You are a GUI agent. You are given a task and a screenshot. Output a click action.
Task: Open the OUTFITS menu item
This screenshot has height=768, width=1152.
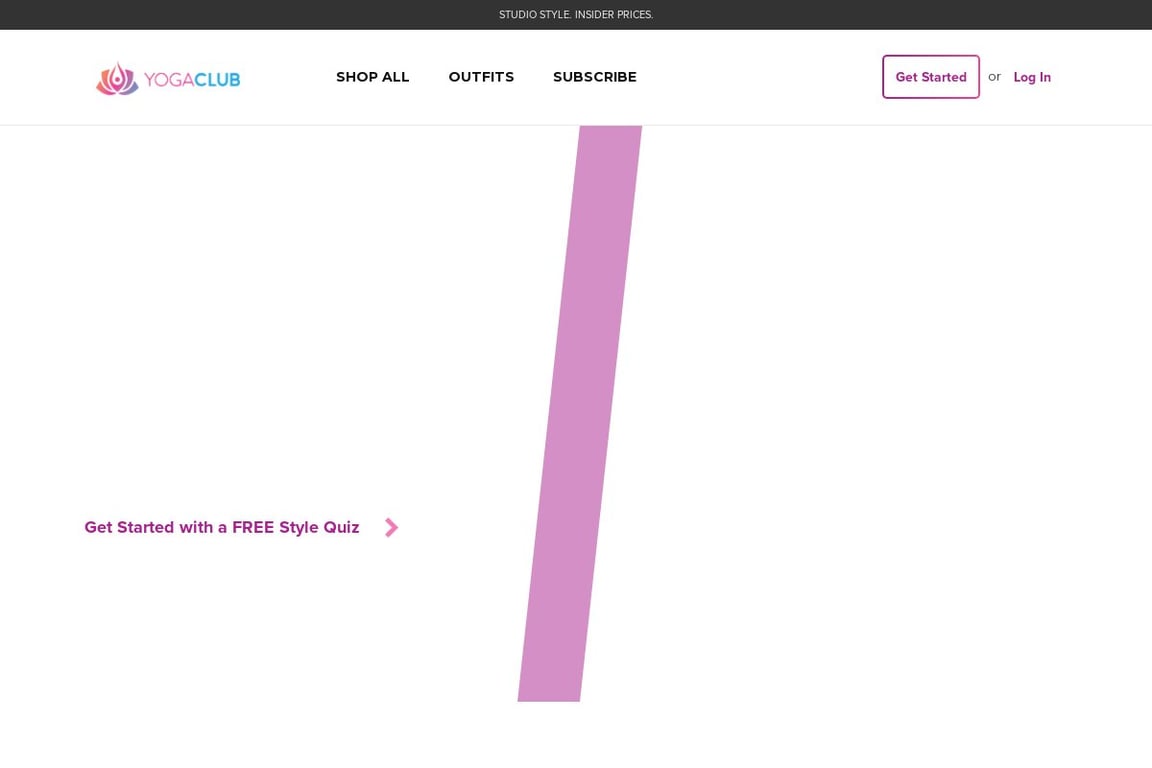tap(481, 77)
